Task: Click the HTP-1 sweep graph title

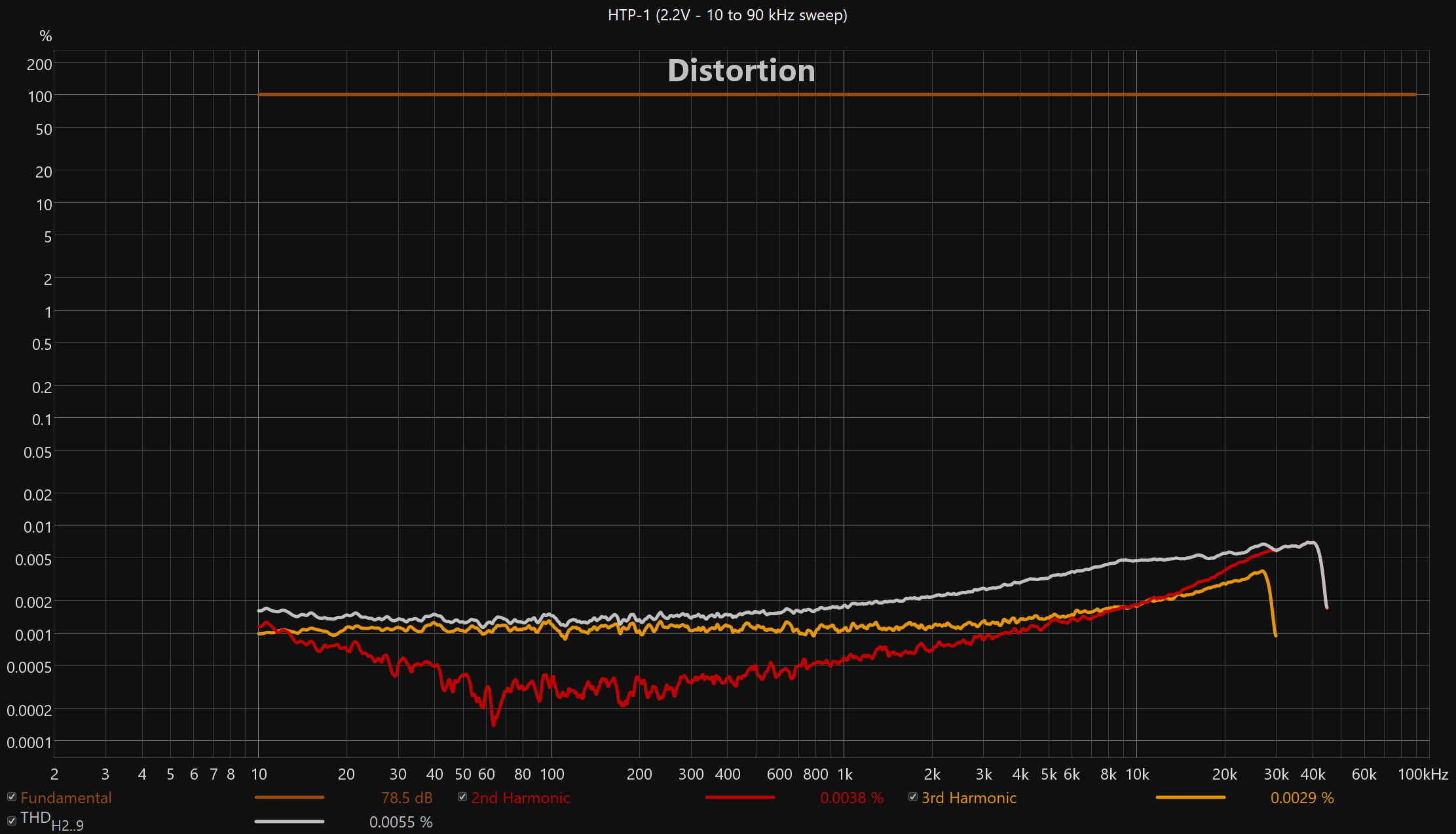Action: point(728,15)
